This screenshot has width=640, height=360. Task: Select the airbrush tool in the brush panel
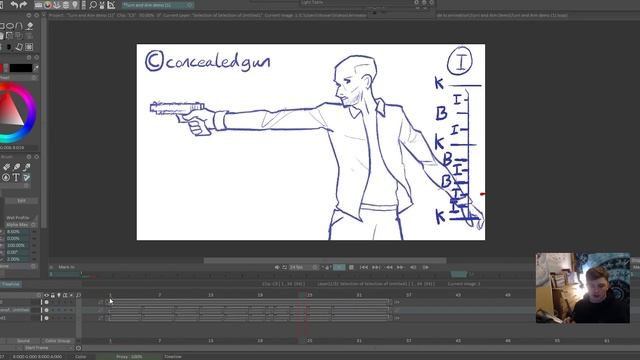(6, 167)
